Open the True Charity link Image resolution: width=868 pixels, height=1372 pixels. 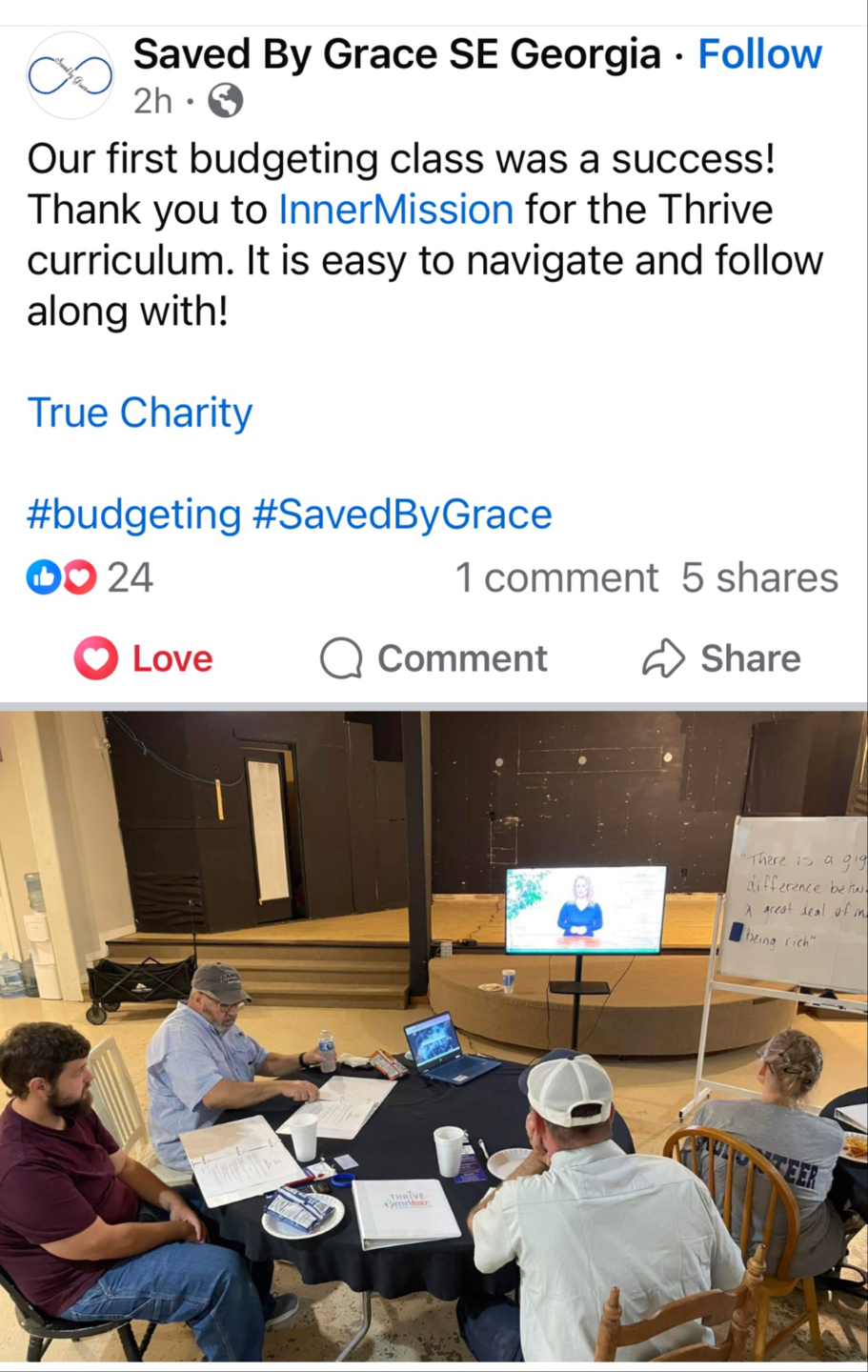pyautogui.click(x=140, y=413)
